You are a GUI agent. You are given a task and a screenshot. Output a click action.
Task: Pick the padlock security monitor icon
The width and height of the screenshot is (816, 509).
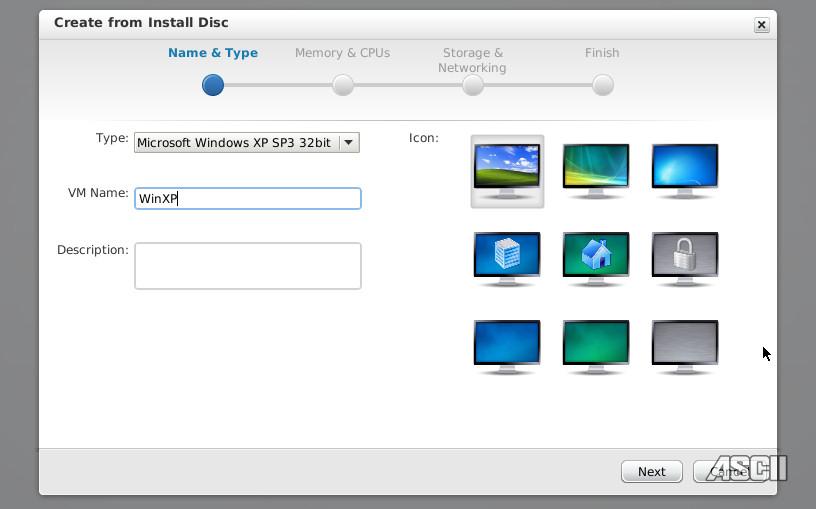pos(685,259)
